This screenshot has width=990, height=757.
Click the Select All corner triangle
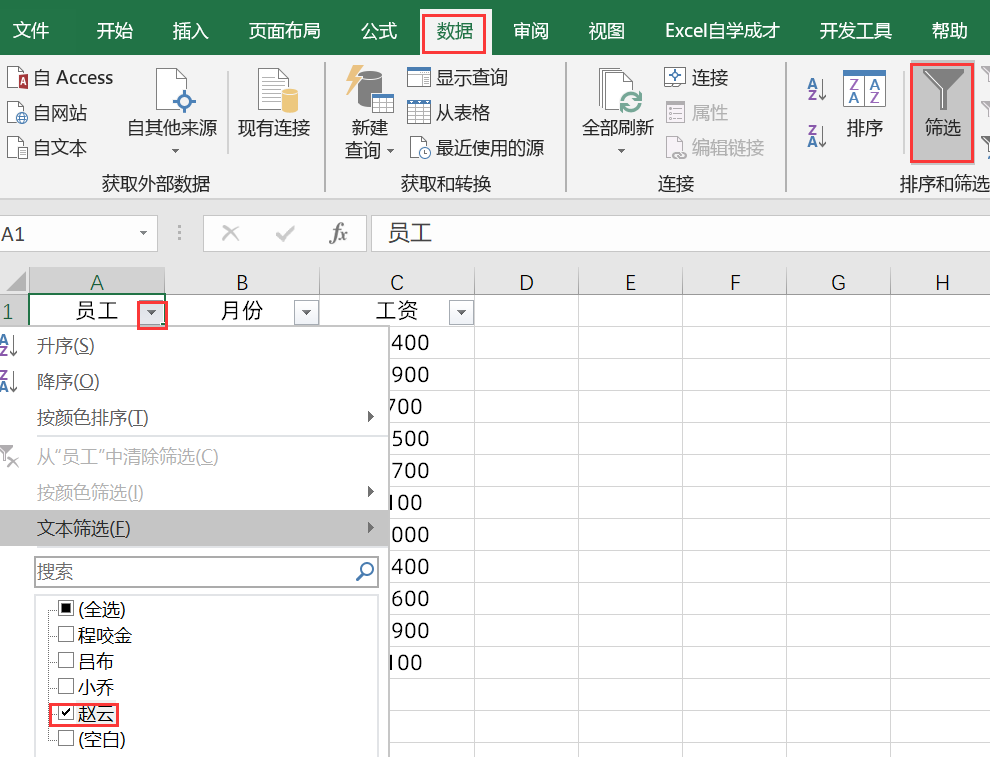(14, 282)
